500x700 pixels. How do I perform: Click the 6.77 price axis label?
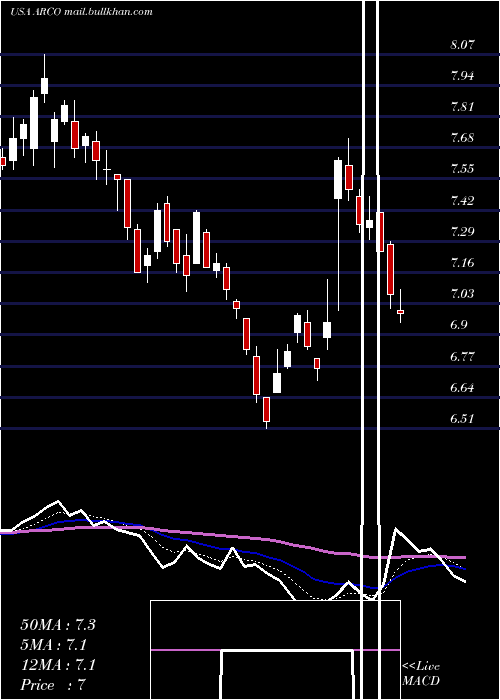[x=462, y=356]
